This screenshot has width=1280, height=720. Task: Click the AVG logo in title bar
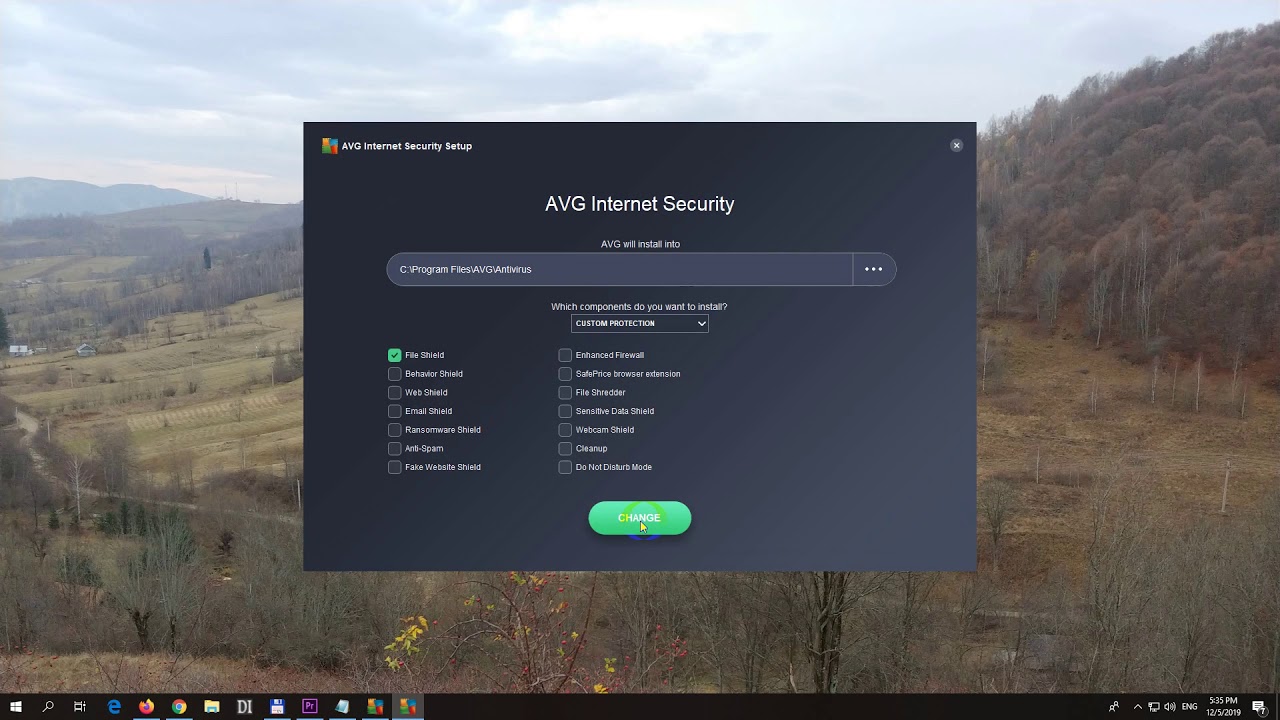coord(330,146)
